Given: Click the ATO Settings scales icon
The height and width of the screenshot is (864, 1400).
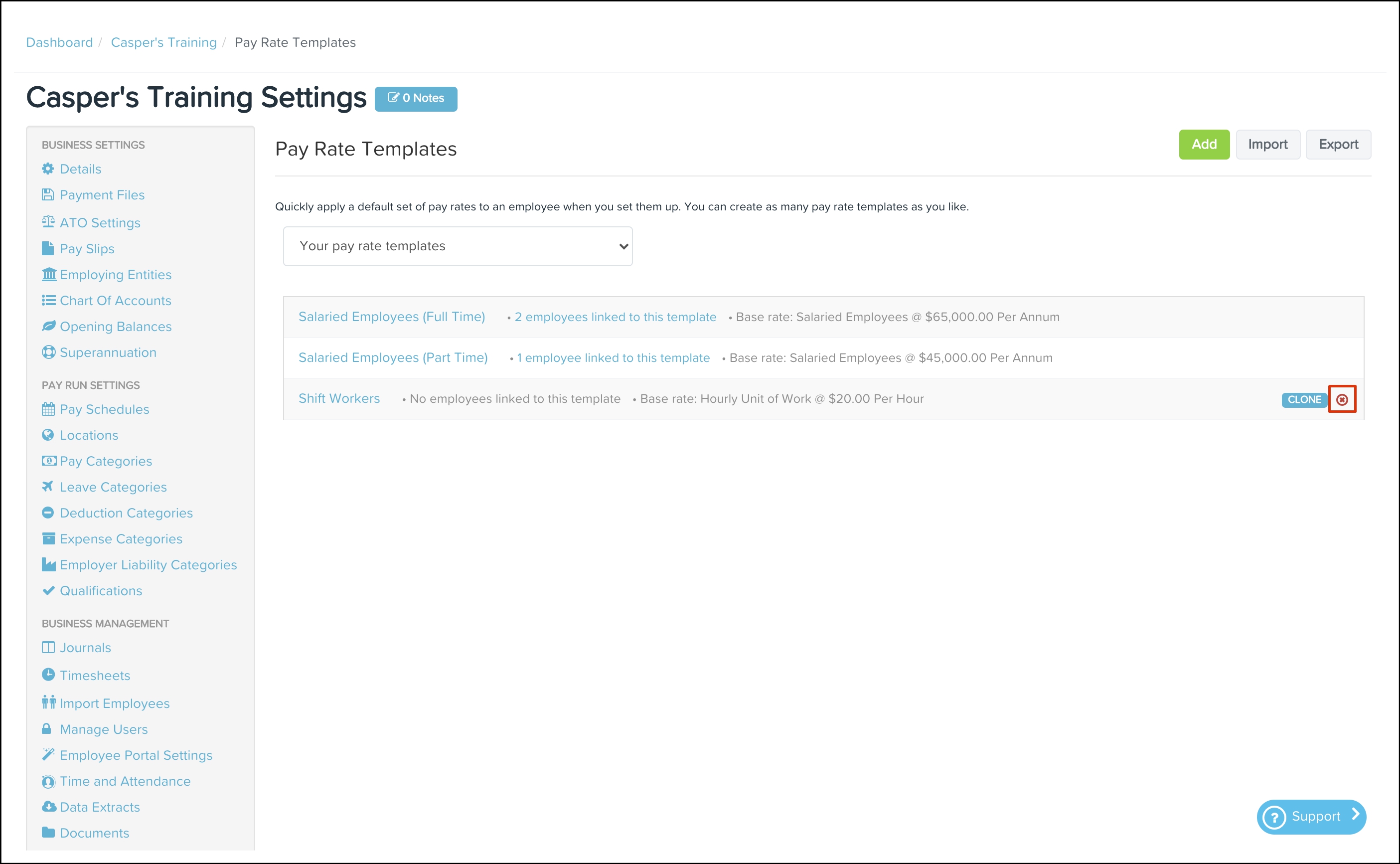Looking at the screenshot, I should coord(48,222).
